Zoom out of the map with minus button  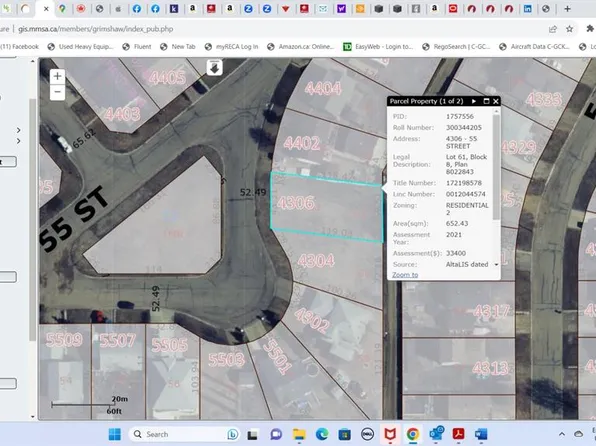click(57, 92)
